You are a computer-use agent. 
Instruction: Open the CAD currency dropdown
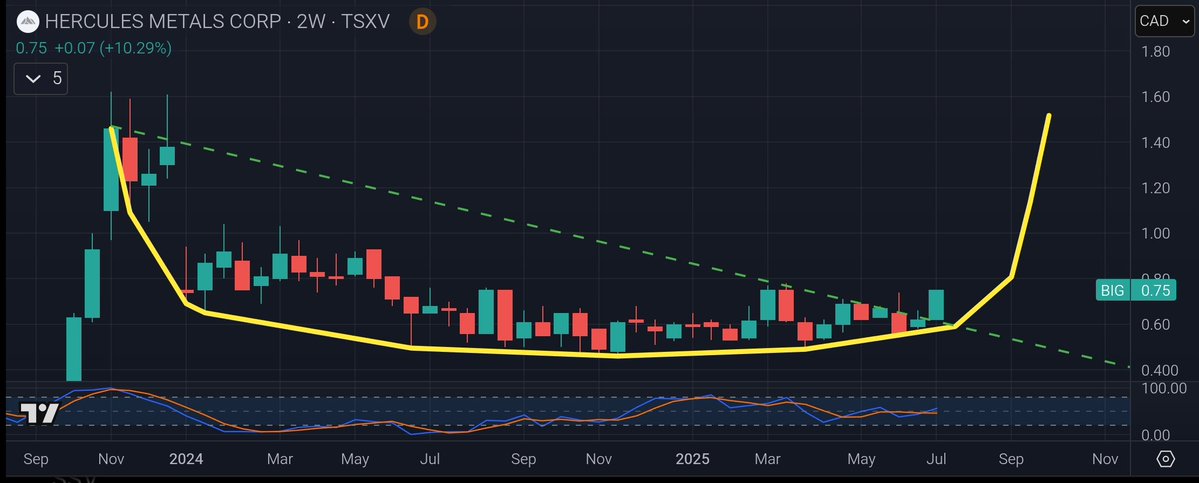(x=1163, y=21)
